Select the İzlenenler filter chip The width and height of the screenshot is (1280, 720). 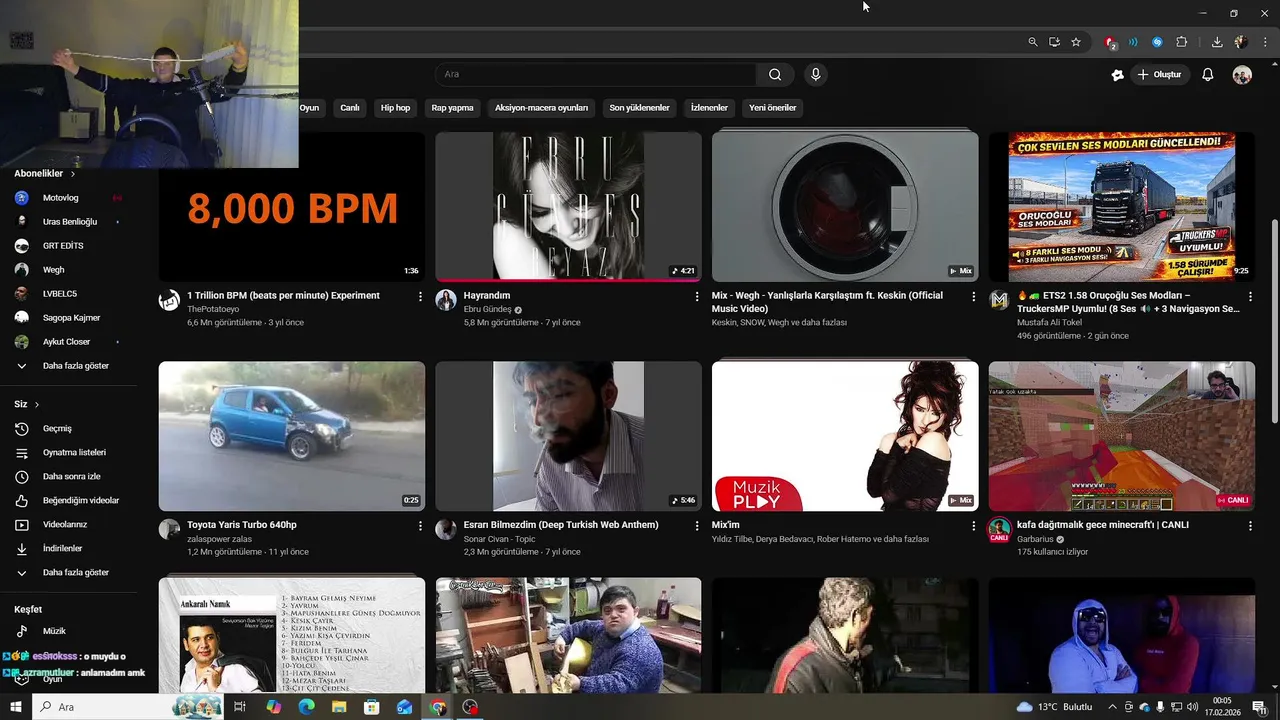coord(709,108)
